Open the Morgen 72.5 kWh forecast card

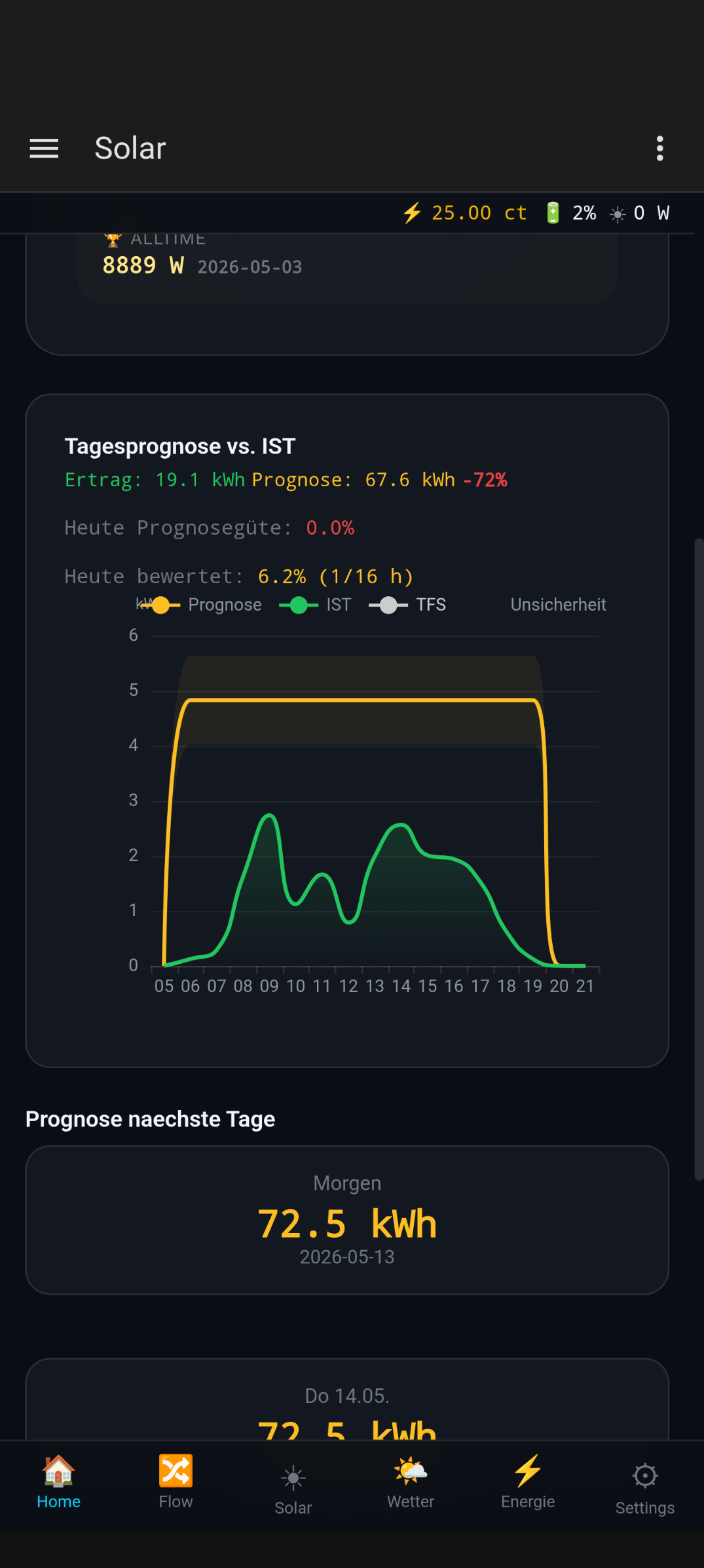coord(347,1220)
